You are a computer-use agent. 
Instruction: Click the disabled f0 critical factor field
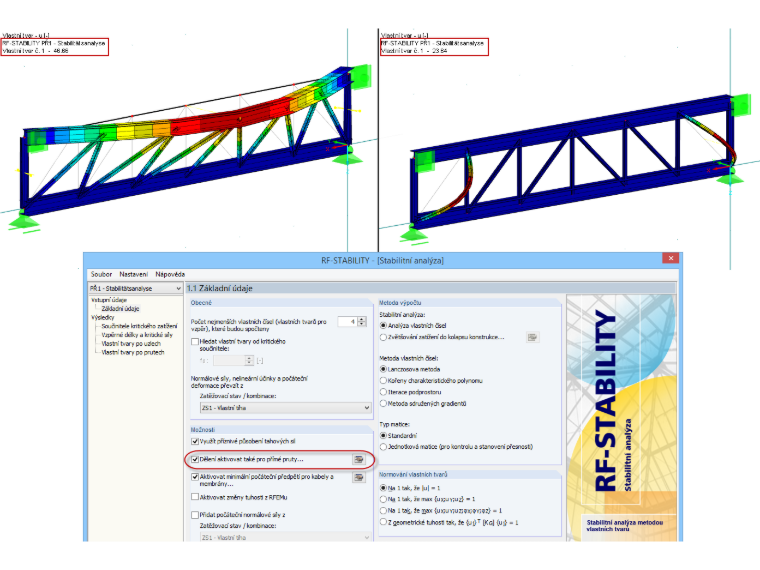pos(230,361)
